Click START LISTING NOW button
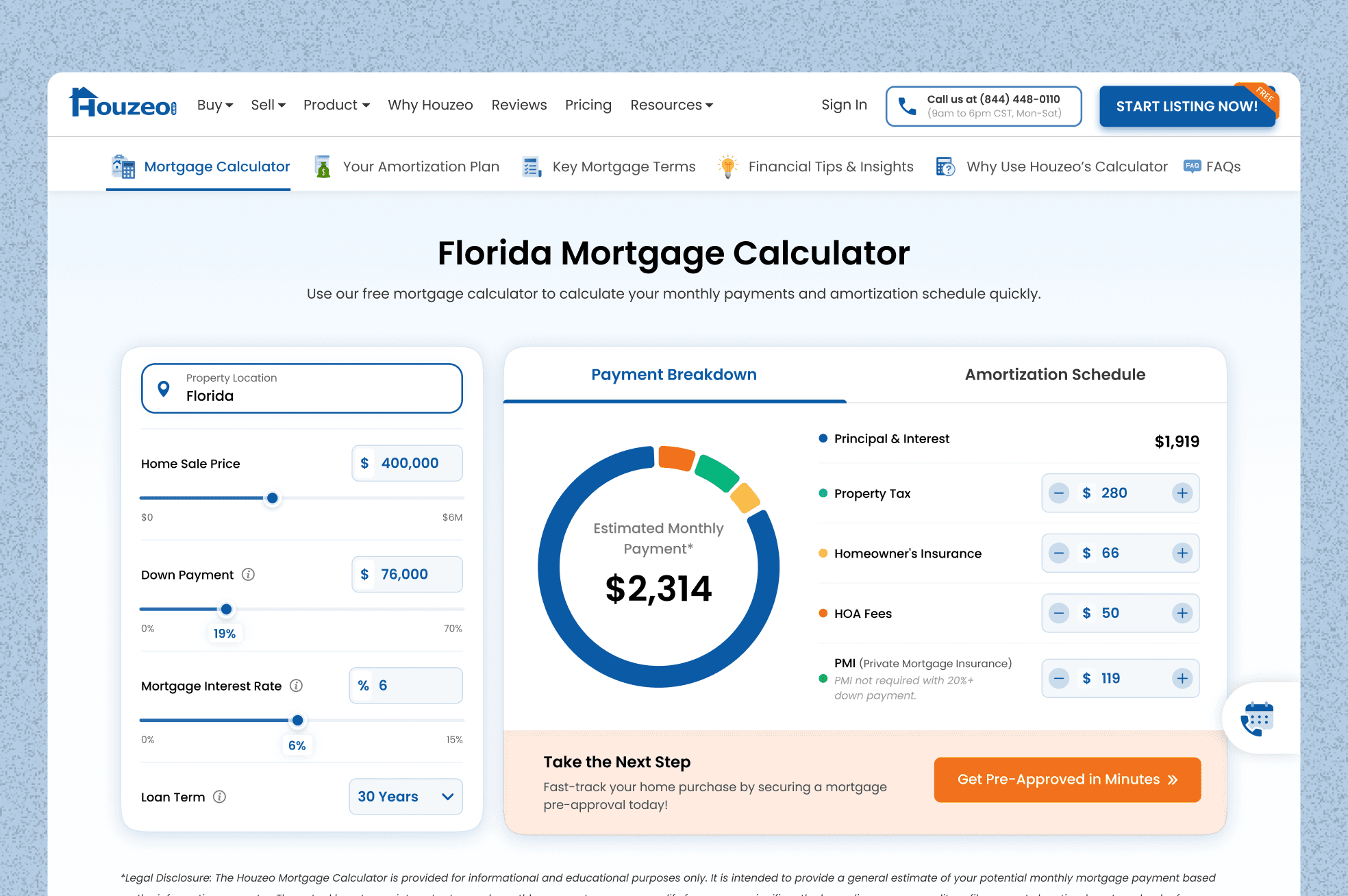Image resolution: width=1348 pixels, height=896 pixels. (x=1186, y=106)
